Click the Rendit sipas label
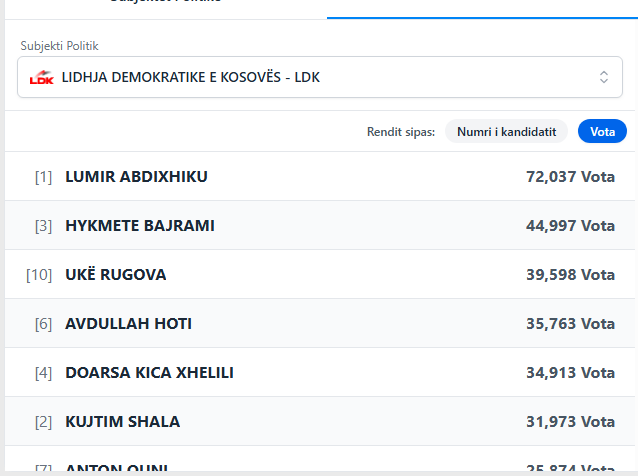 (401, 131)
